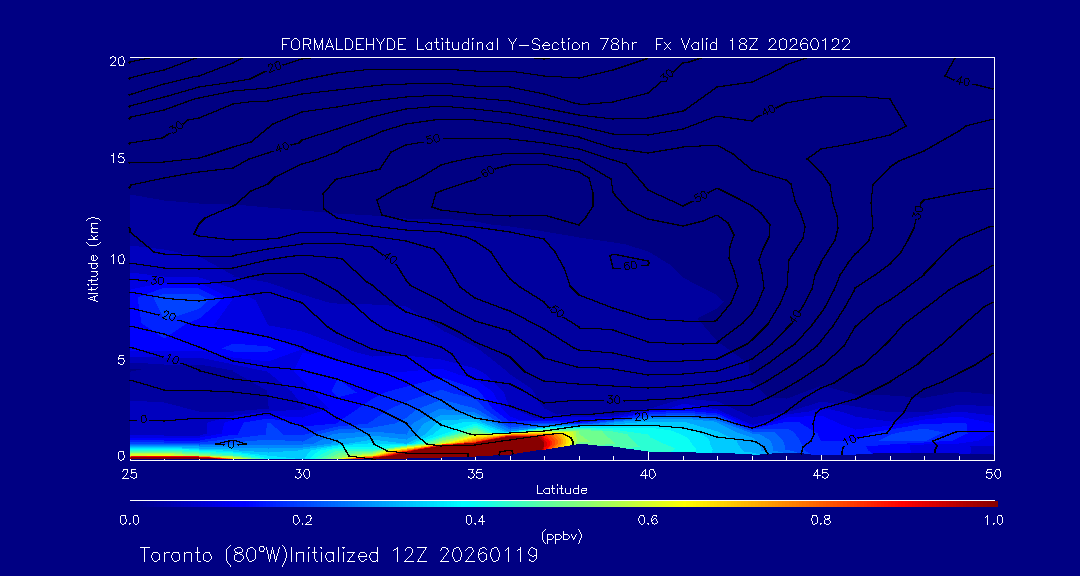Click the latitude axis tick label 40
The image size is (1080, 576).
pos(648,473)
